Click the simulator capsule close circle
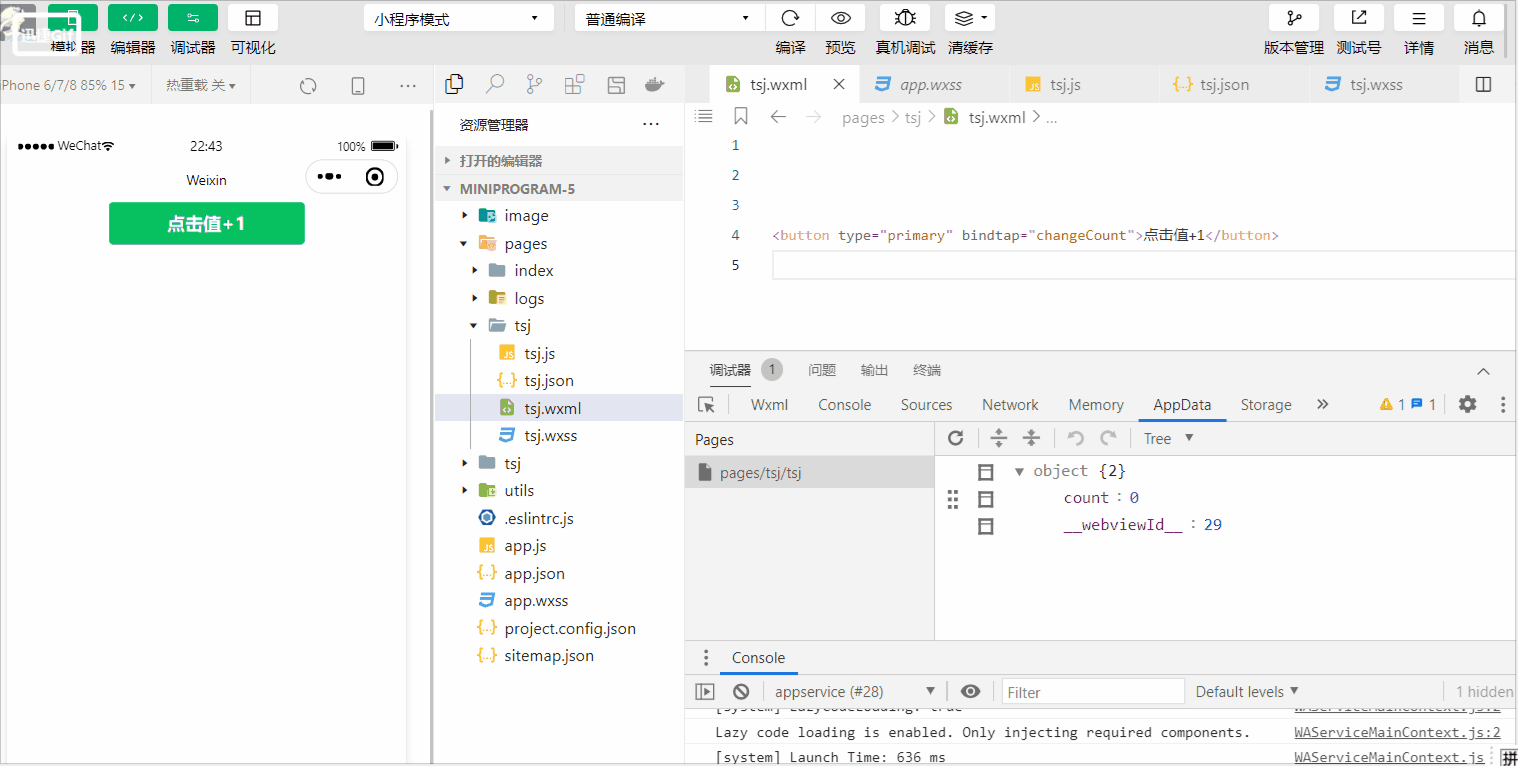 (x=375, y=177)
